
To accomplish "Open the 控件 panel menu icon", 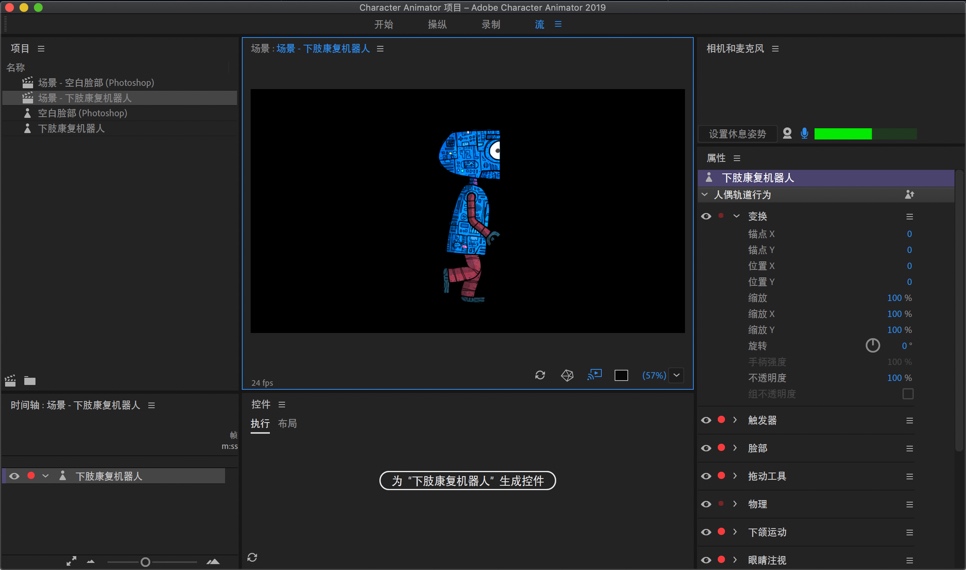I will point(282,405).
